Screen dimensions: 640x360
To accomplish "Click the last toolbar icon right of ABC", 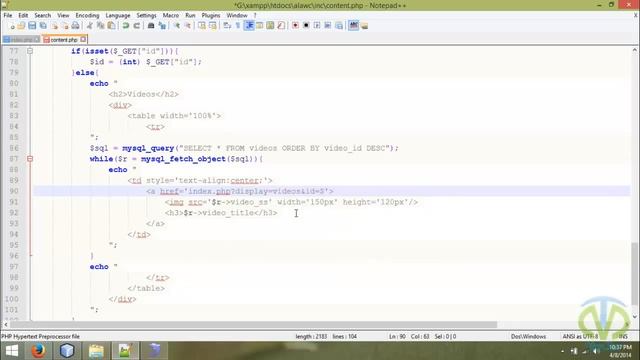I will tap(364, 26).
